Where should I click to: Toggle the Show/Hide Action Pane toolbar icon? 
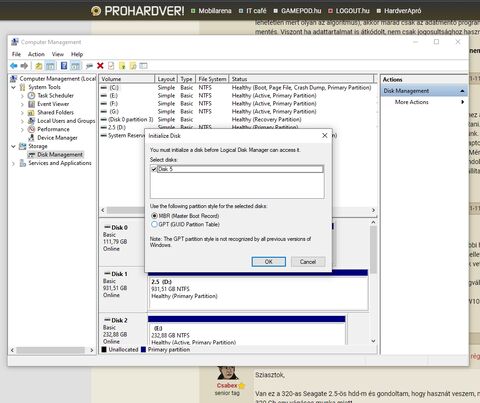point(76,66)
